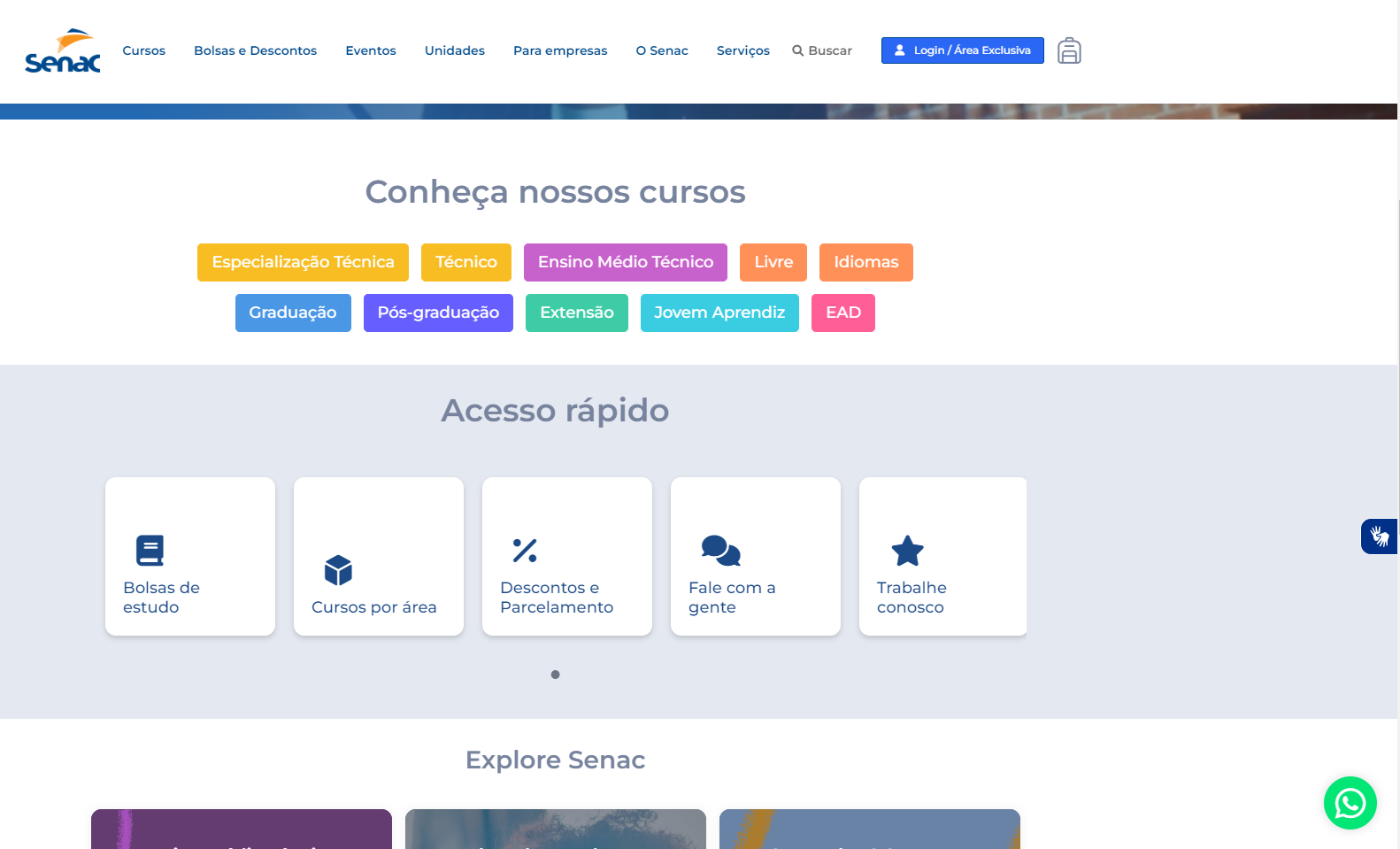Open the Unidades menu item
This screenshot has height=849, width=1400.
click(x=455, y=50)
